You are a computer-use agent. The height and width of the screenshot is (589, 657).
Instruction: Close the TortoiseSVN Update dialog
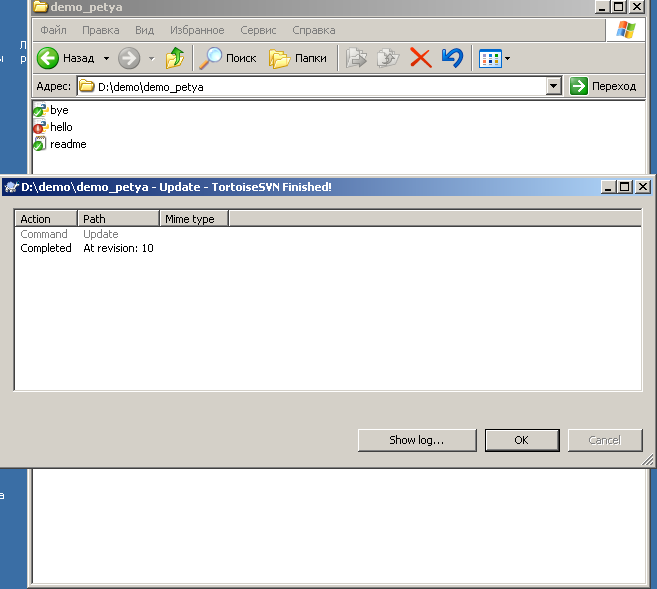[643, 186]
